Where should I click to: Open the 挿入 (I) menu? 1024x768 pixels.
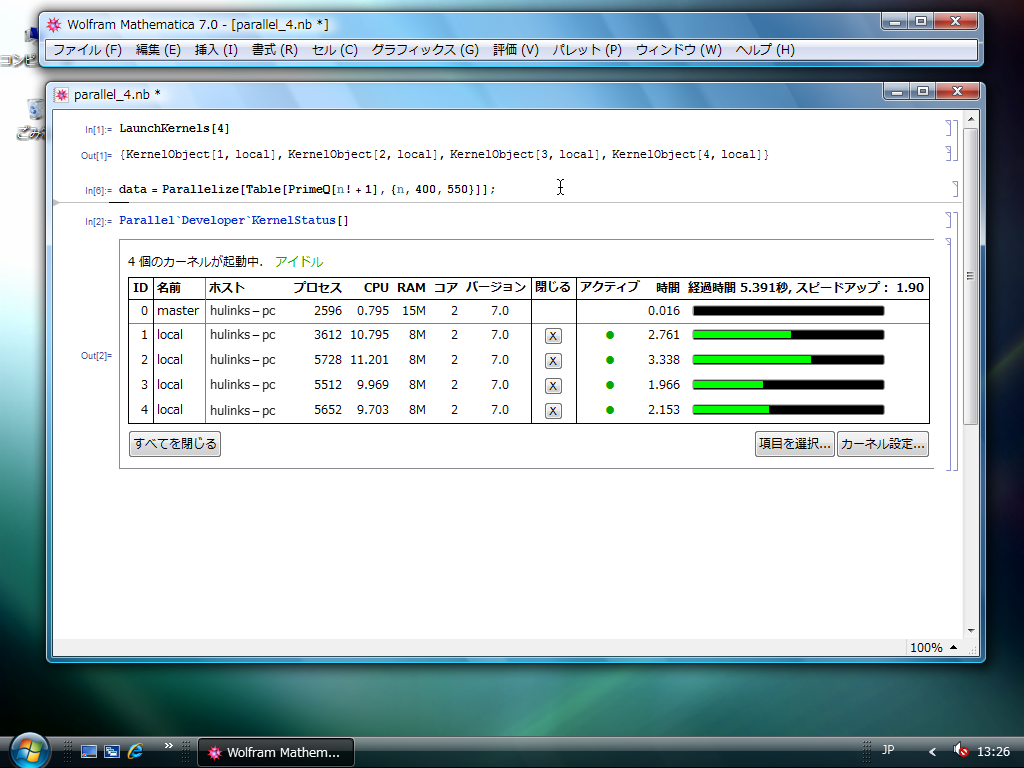coord(216,50)
